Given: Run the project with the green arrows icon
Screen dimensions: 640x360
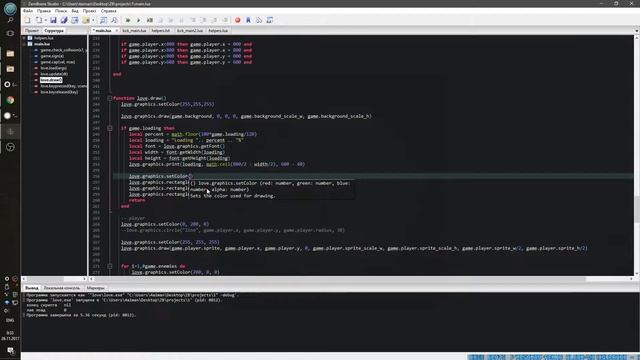Looking at the screenshot, I should 128,20.
